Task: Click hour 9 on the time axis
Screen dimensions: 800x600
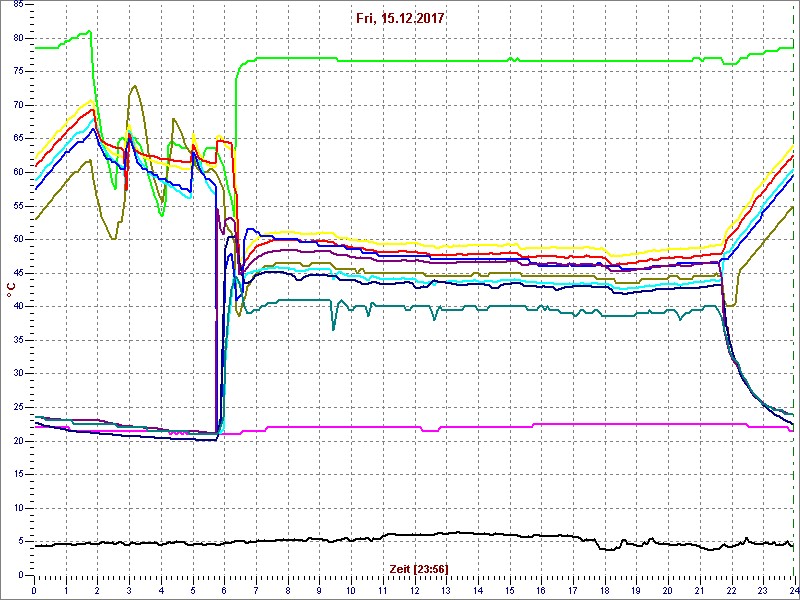Action: click(319, 591)
